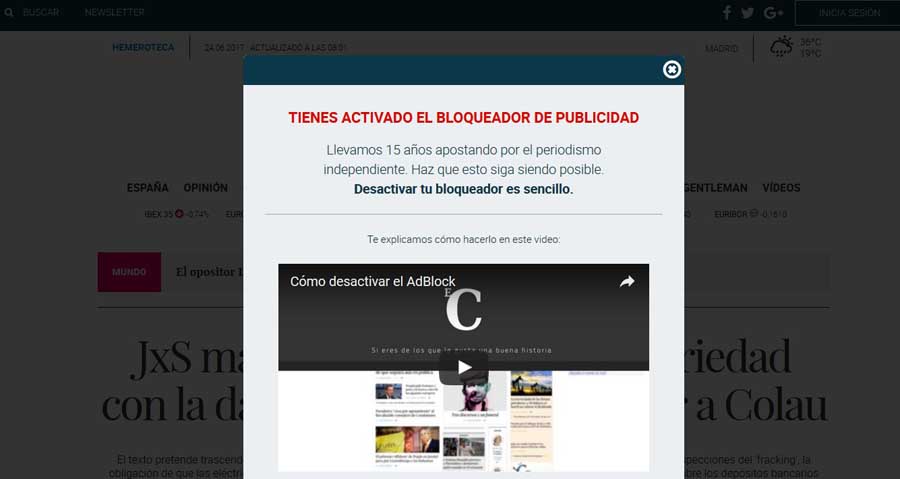Open the Facebook page icon
900x479 pixels.
[x=727, y=13]
